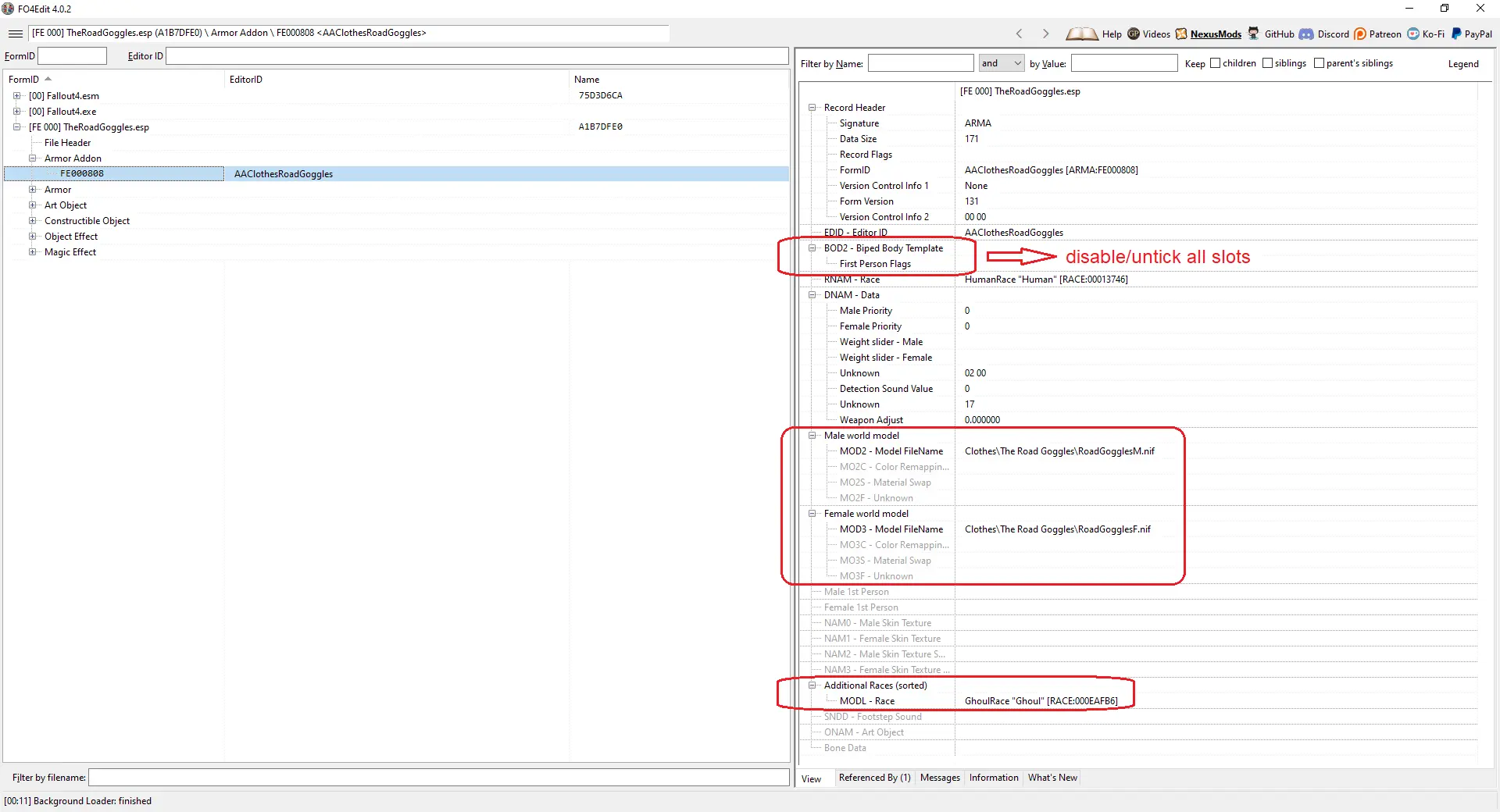Open the hamburger main menu
The image size is (1500, 812).
click(15, 34)
